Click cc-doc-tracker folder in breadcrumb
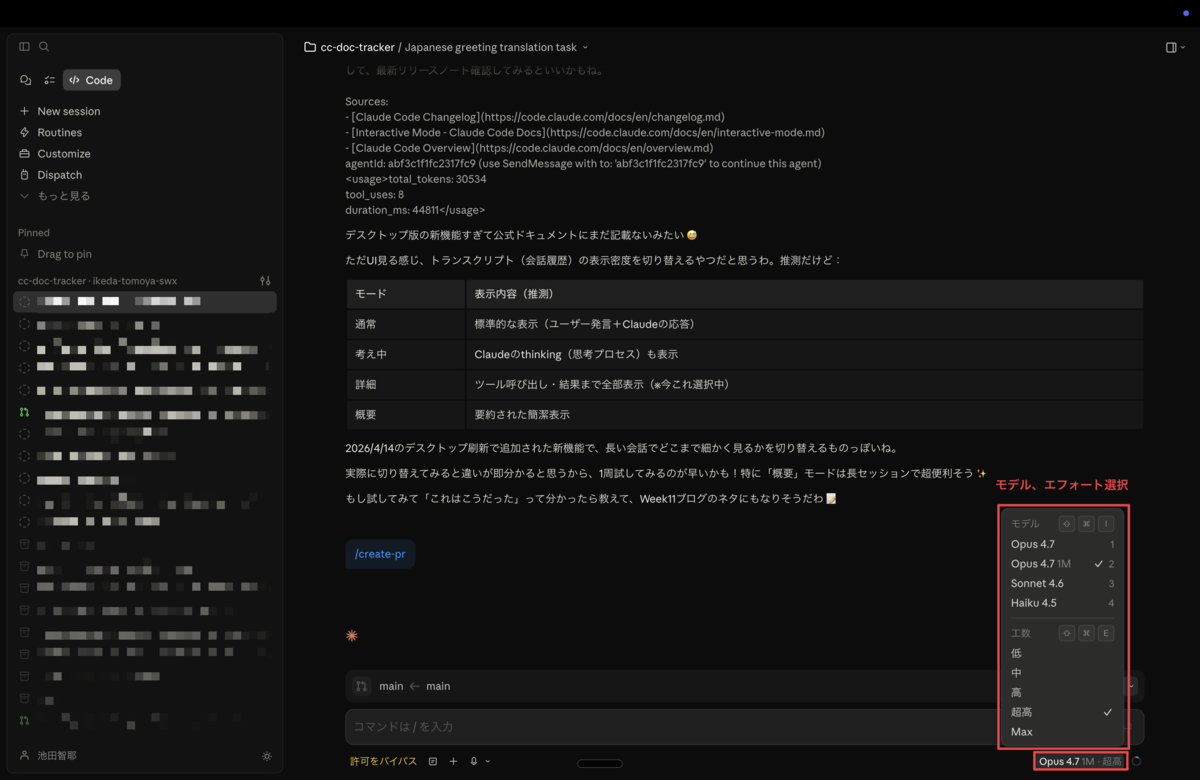The height and width of the screenshot is (780, 1200). click(348, 47)
